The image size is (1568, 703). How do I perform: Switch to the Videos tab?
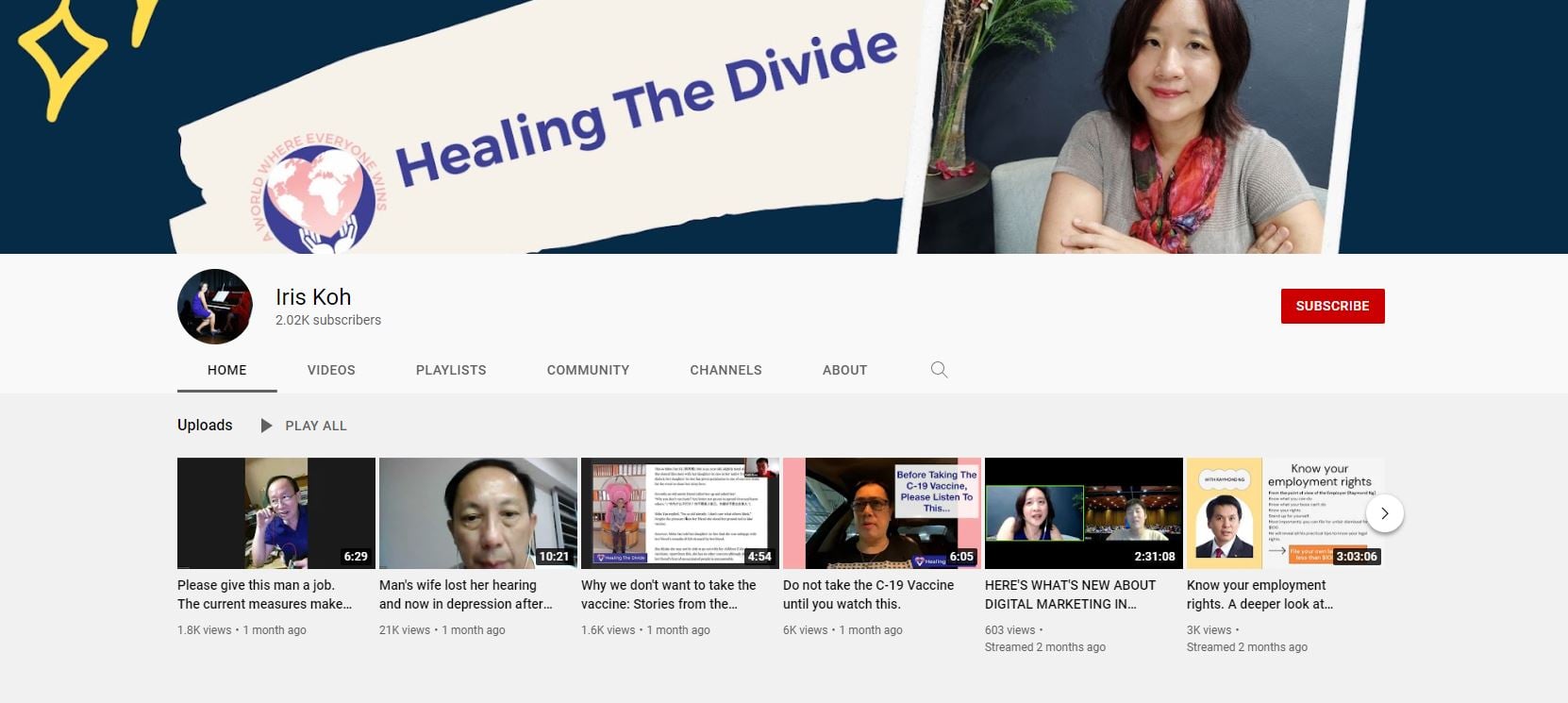coord(331,370)
